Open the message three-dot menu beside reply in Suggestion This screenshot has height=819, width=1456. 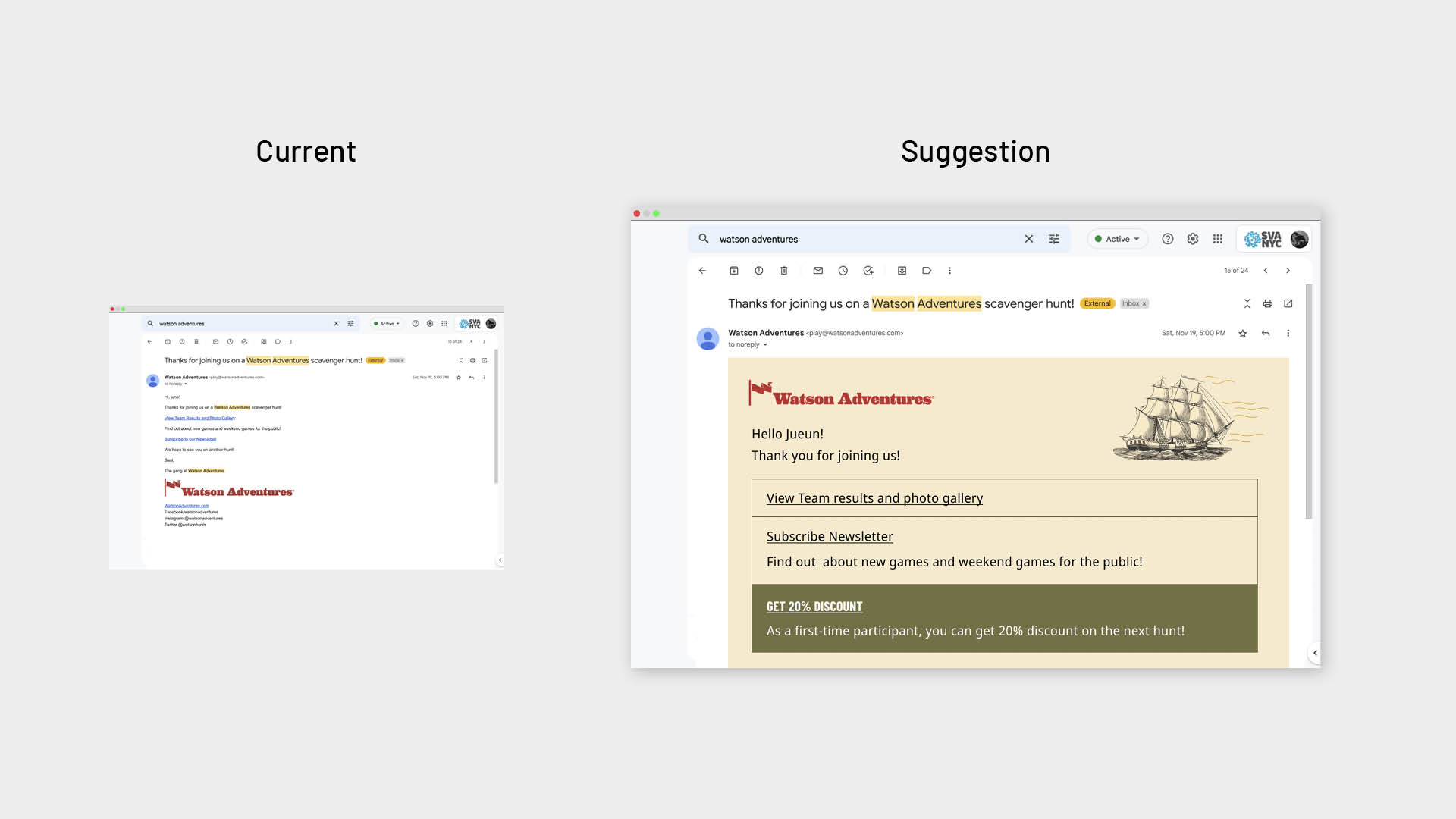pyautogui.click(x=1288, y=334)
